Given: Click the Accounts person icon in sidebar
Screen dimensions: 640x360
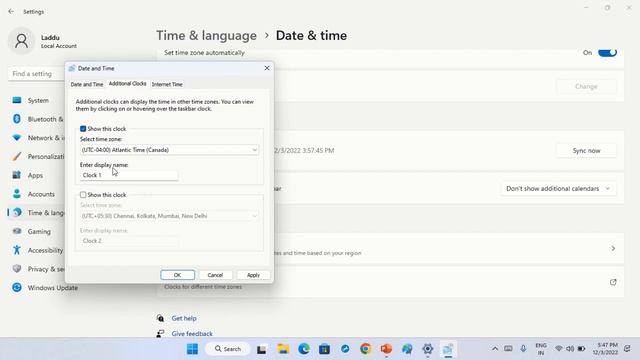Looking at the screenshot, I should tap(17, 194).
